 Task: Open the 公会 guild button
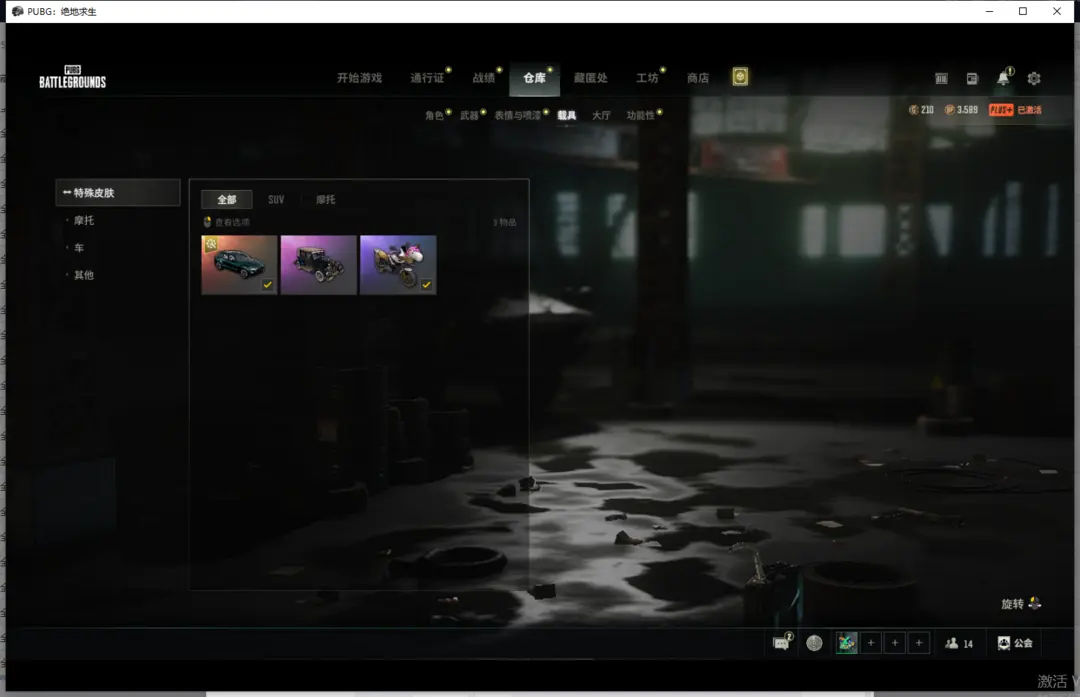click(1015, 643)
